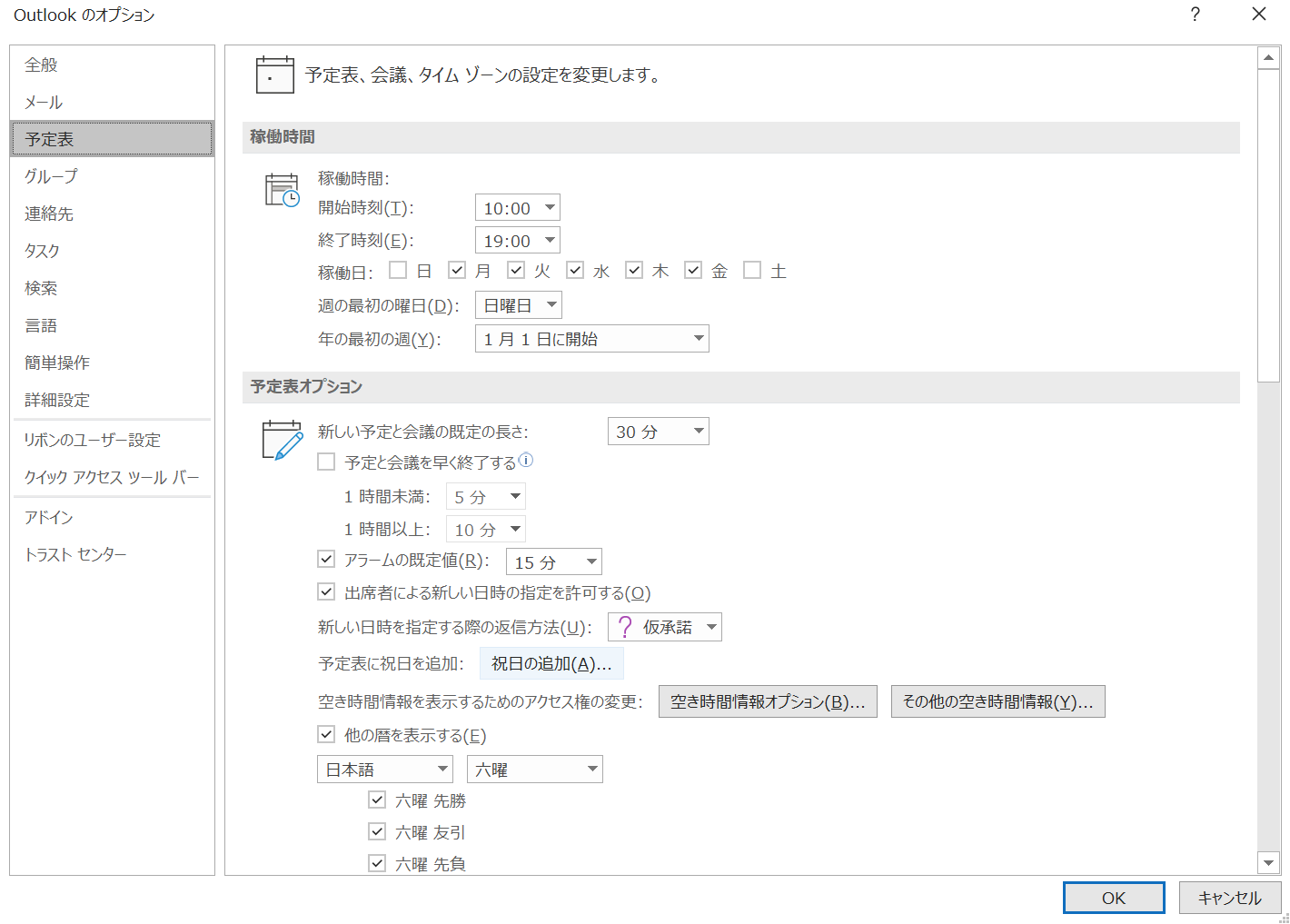The image size is (1290, 924).
Task: Uncheck the 水 (Wednesday) workday checkbox
Action: tap(575, 270)
